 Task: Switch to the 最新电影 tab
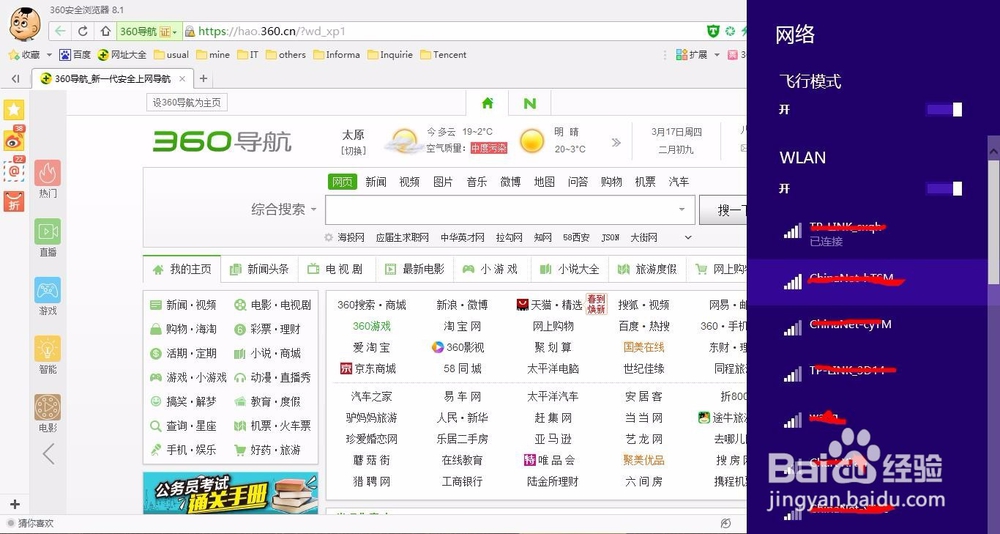point(415,269)
